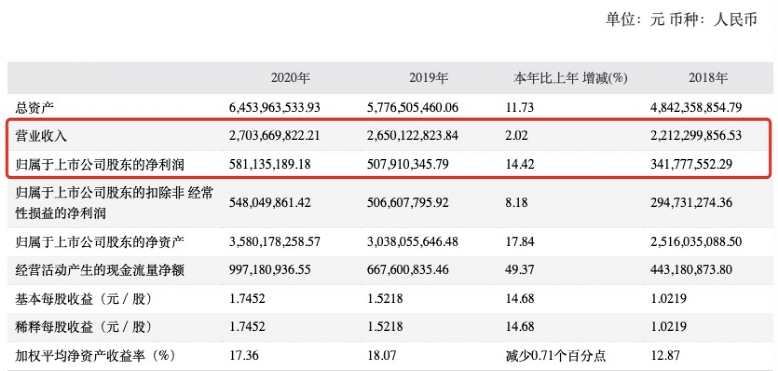778x371 pixels.
Task: Click the 单位：元 币种：人民币 caption
Action: click(681, 19)
